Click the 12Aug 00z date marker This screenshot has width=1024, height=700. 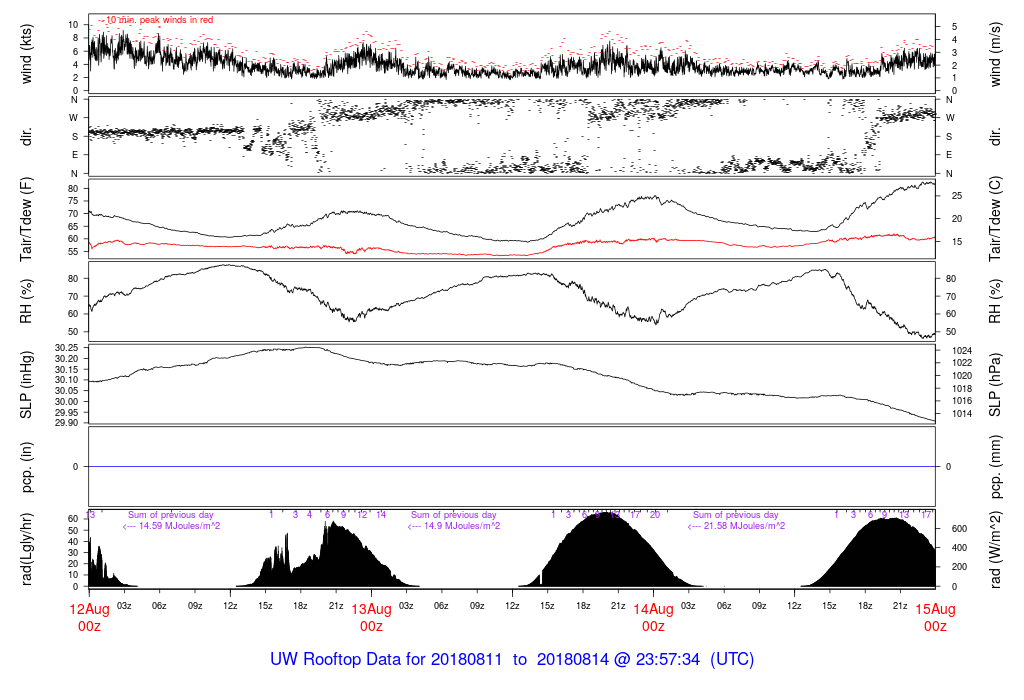point(90,617)
